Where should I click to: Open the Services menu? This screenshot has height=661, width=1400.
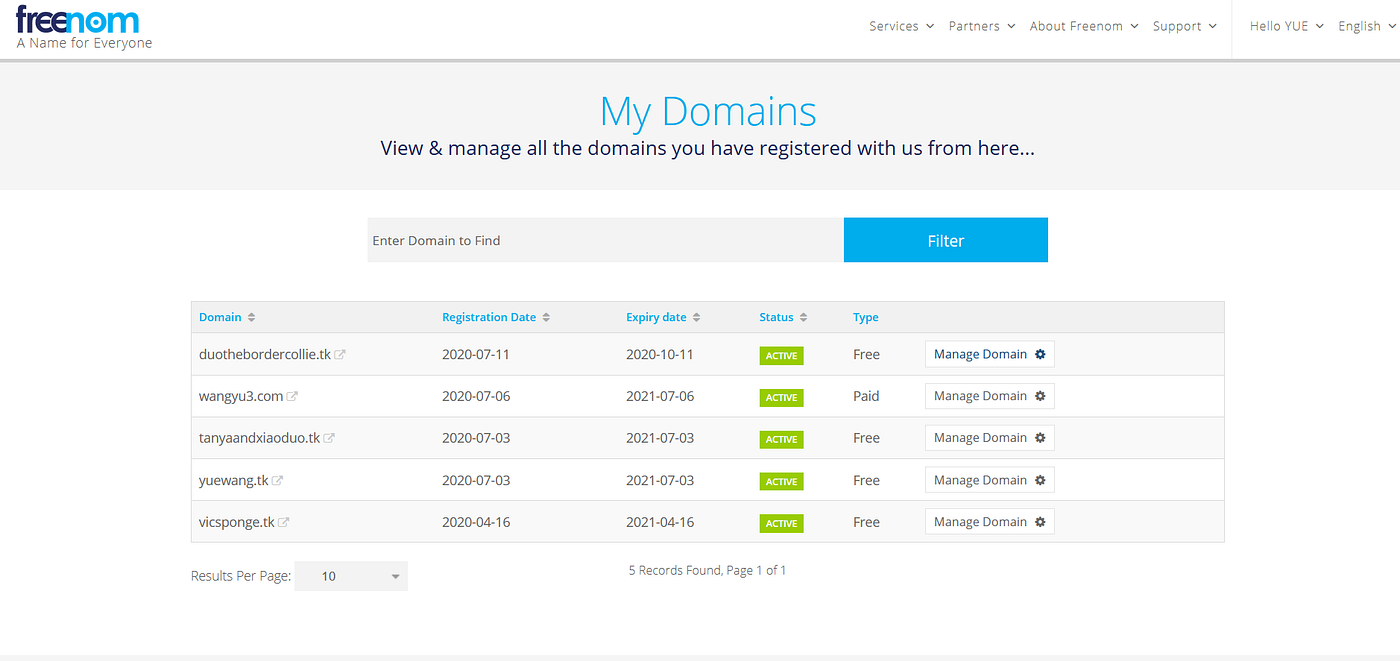click(901, 26)
